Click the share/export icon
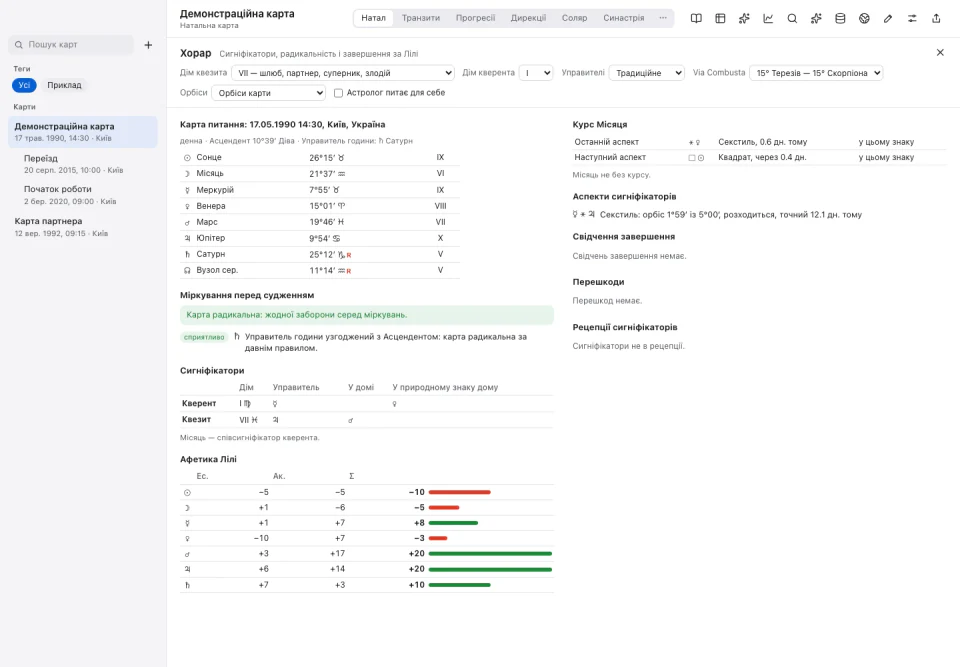 pyautogui.click(x=936, y=18)
